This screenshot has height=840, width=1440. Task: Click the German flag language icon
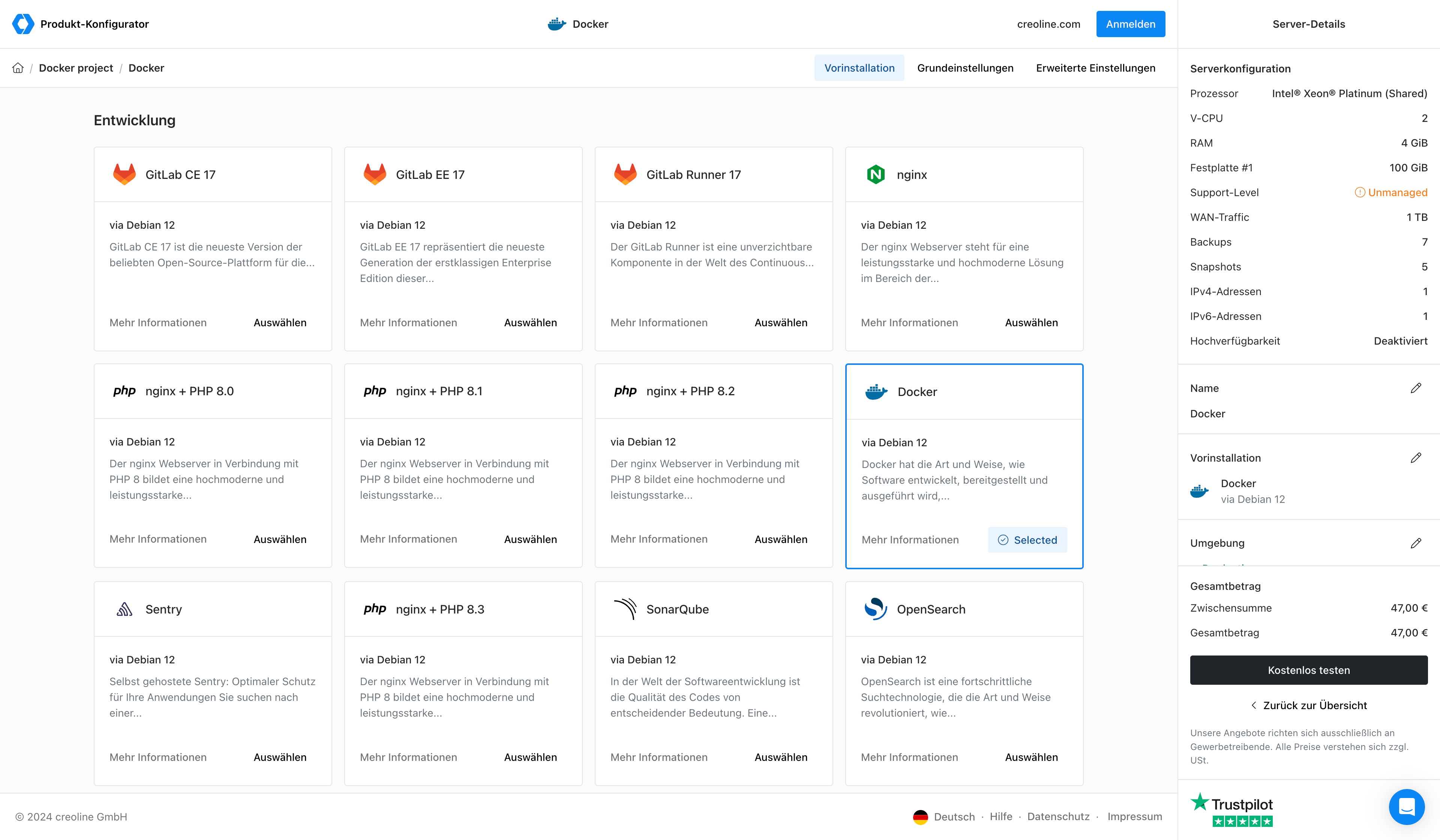[920, 817]
